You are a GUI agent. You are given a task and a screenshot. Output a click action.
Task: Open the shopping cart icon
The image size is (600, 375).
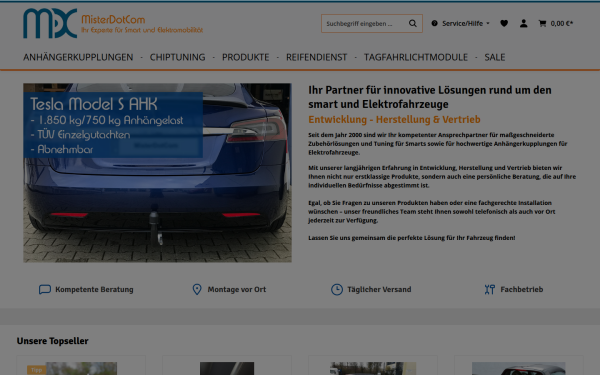pyautogui.click(x=542, y=23)
